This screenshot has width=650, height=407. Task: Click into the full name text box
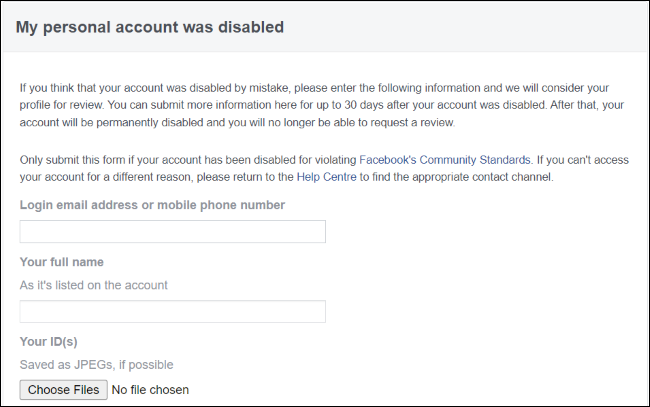(172, 311)
